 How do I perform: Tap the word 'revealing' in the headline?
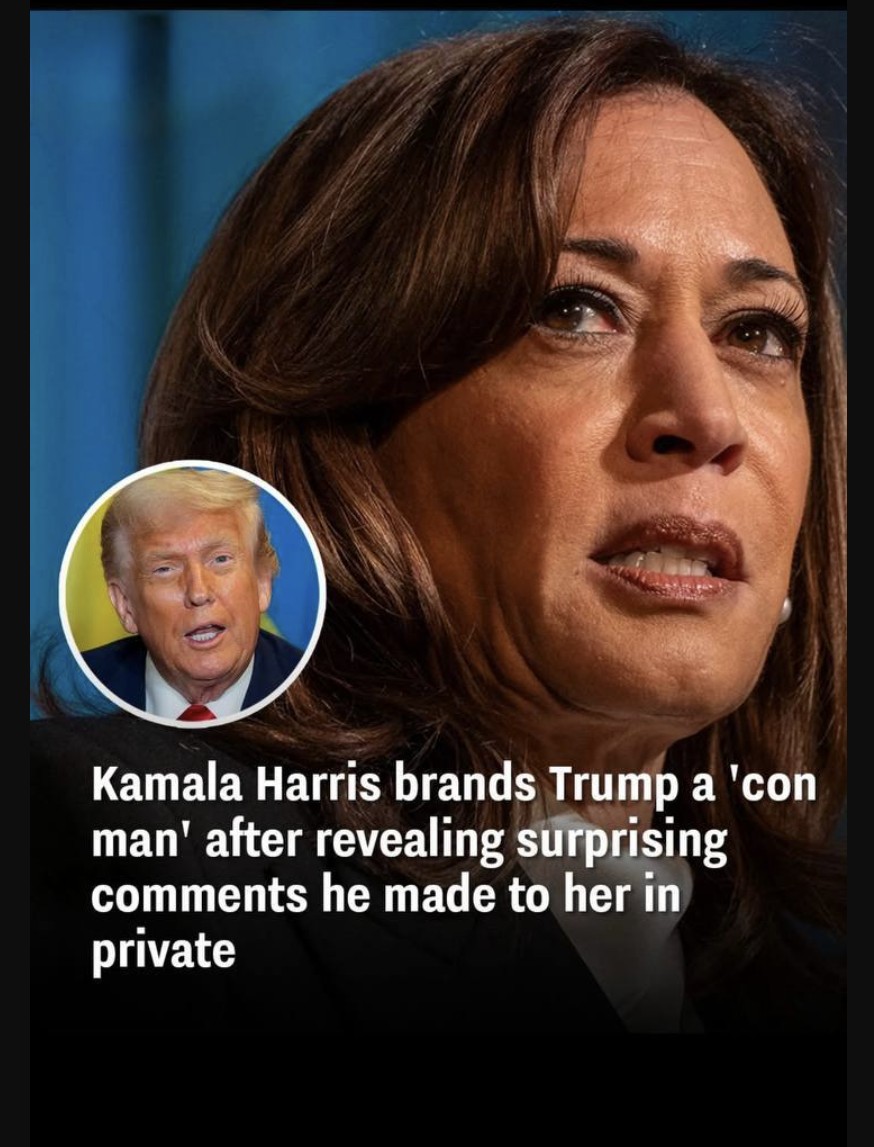[x=409, y=841]
